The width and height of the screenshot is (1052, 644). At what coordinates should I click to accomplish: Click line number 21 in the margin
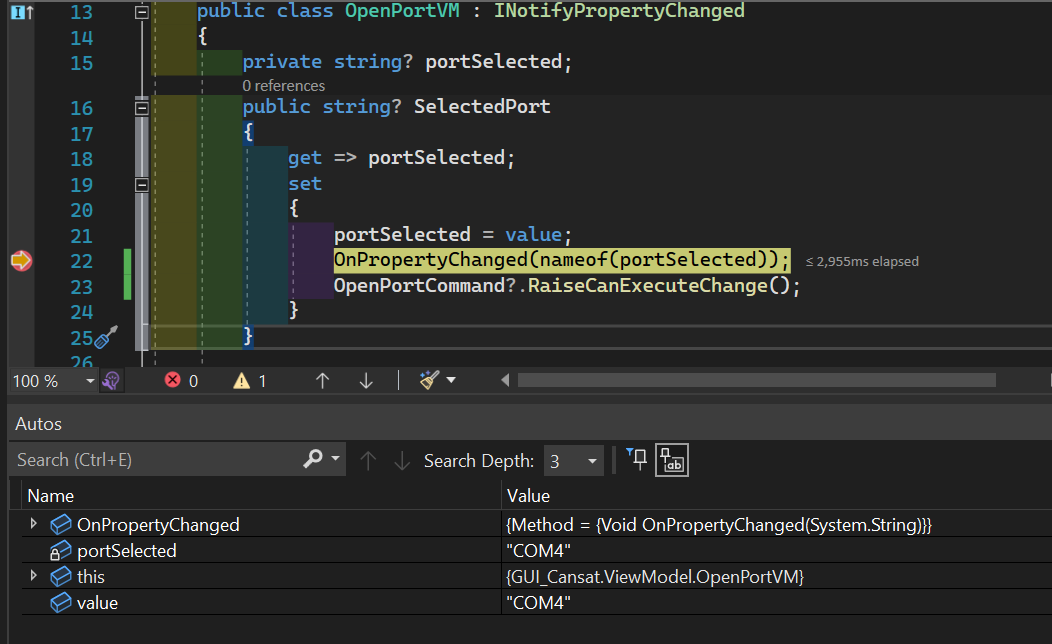click(x=82, y=236)
